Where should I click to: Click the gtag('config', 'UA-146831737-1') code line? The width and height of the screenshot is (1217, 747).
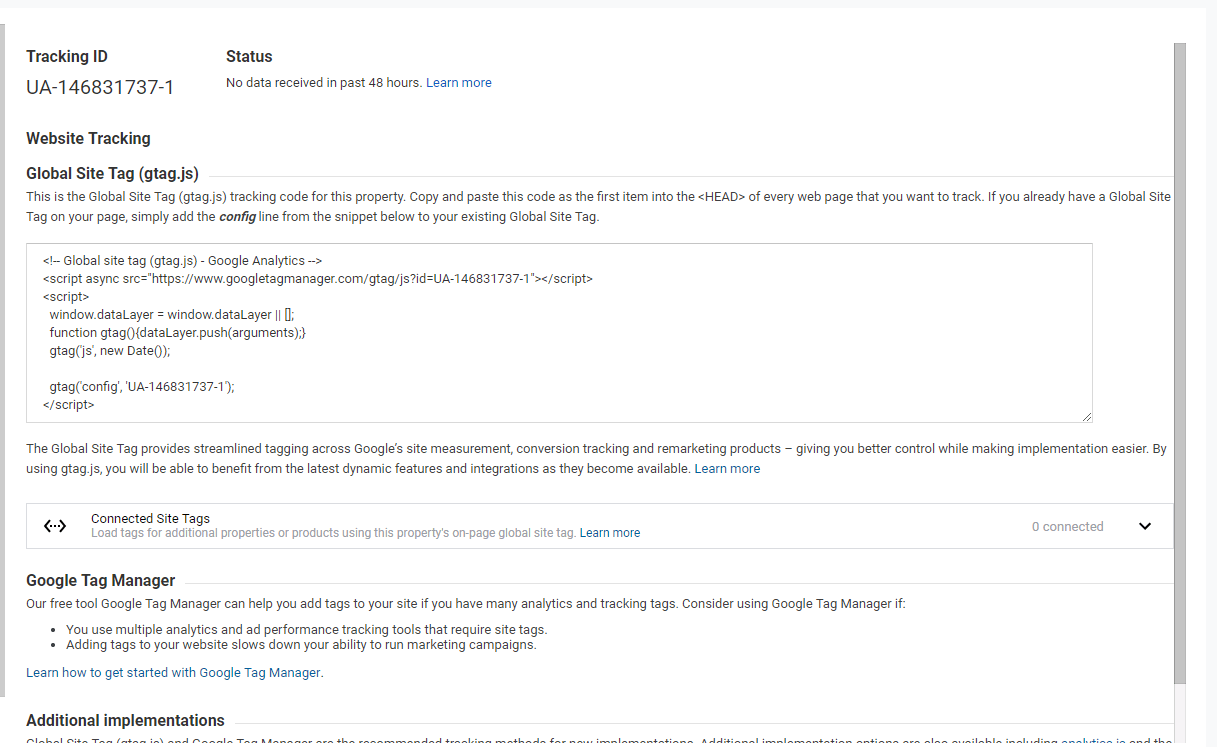[x=141, y=387]
